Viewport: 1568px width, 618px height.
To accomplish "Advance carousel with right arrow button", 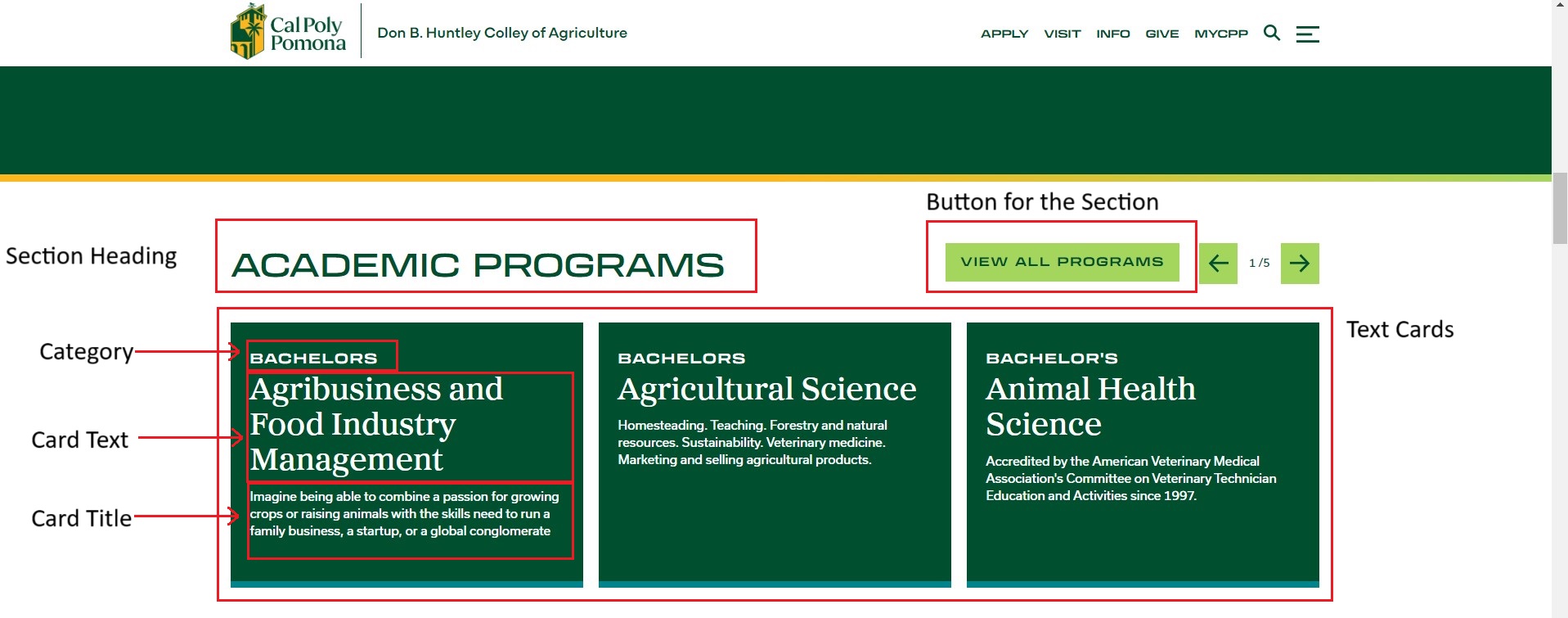I will (1300, 263).
